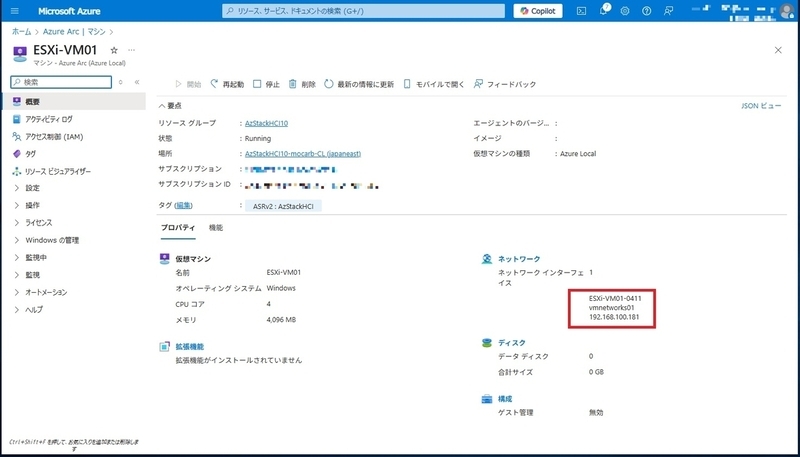Click the user account avatar
This screenshot has width=800, height=457.
(788, 11)
